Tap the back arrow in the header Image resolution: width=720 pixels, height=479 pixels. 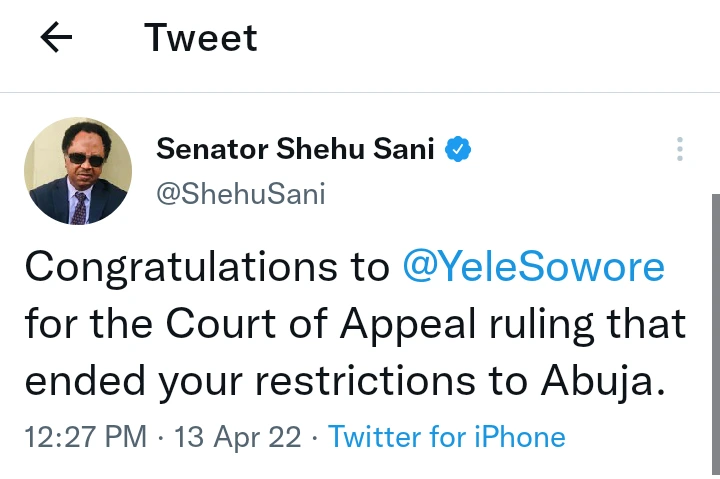click(x=57, y=38)
